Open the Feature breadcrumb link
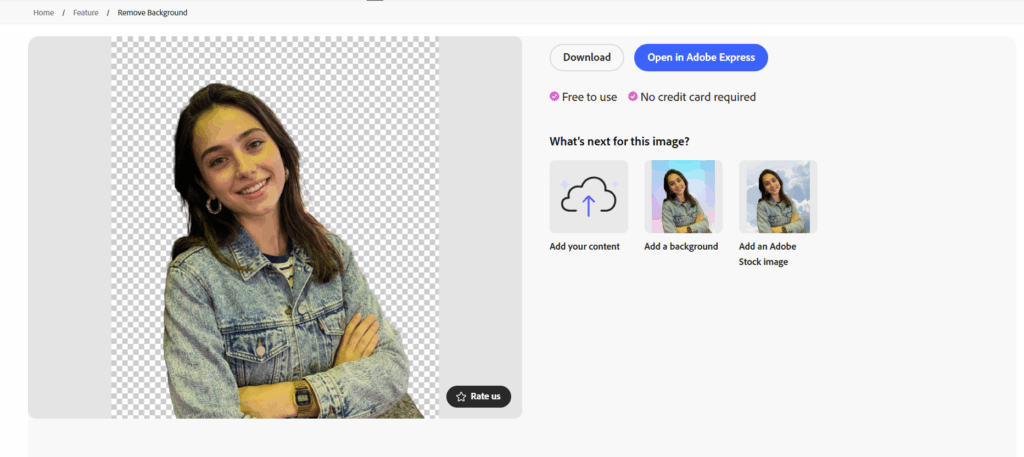This screenshot has height=457, width=1024. 86,12
